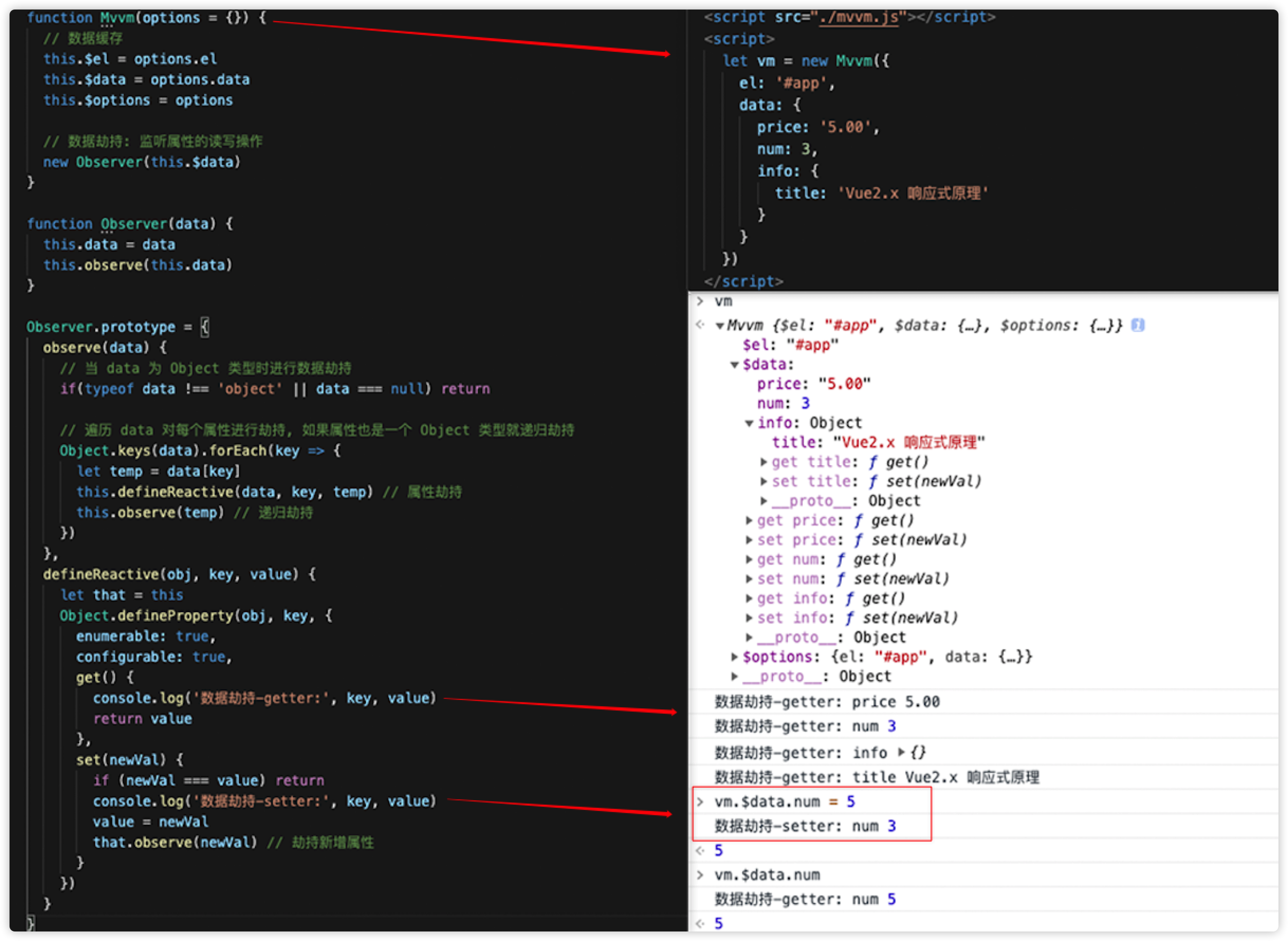The height and width of the screenshot is (941, 1288).
Task: Click the prompt chevron beside the vm command
Action: [700, 301]
